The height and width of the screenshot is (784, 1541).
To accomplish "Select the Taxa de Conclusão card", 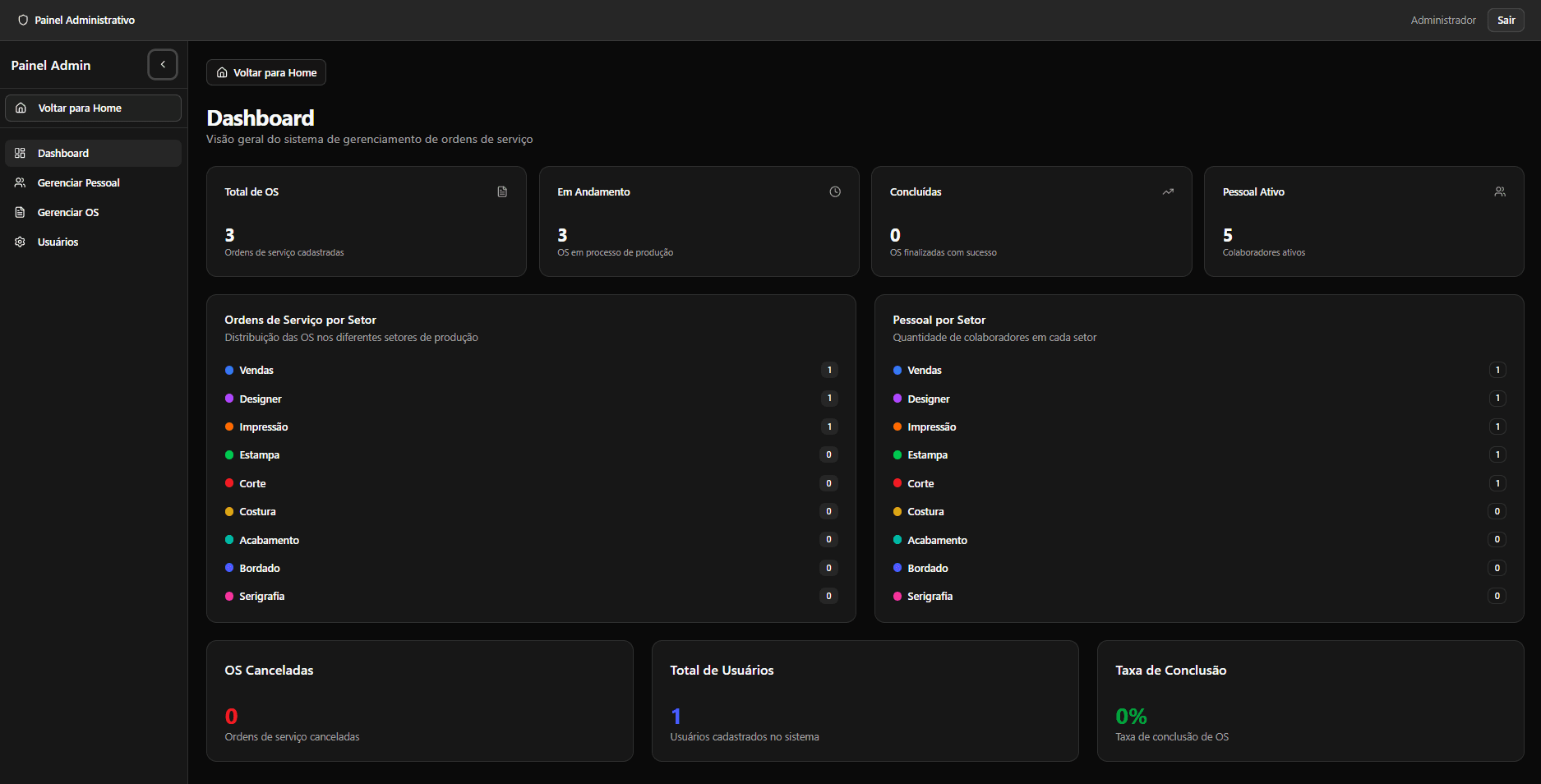I will [x=1310, y=701].
